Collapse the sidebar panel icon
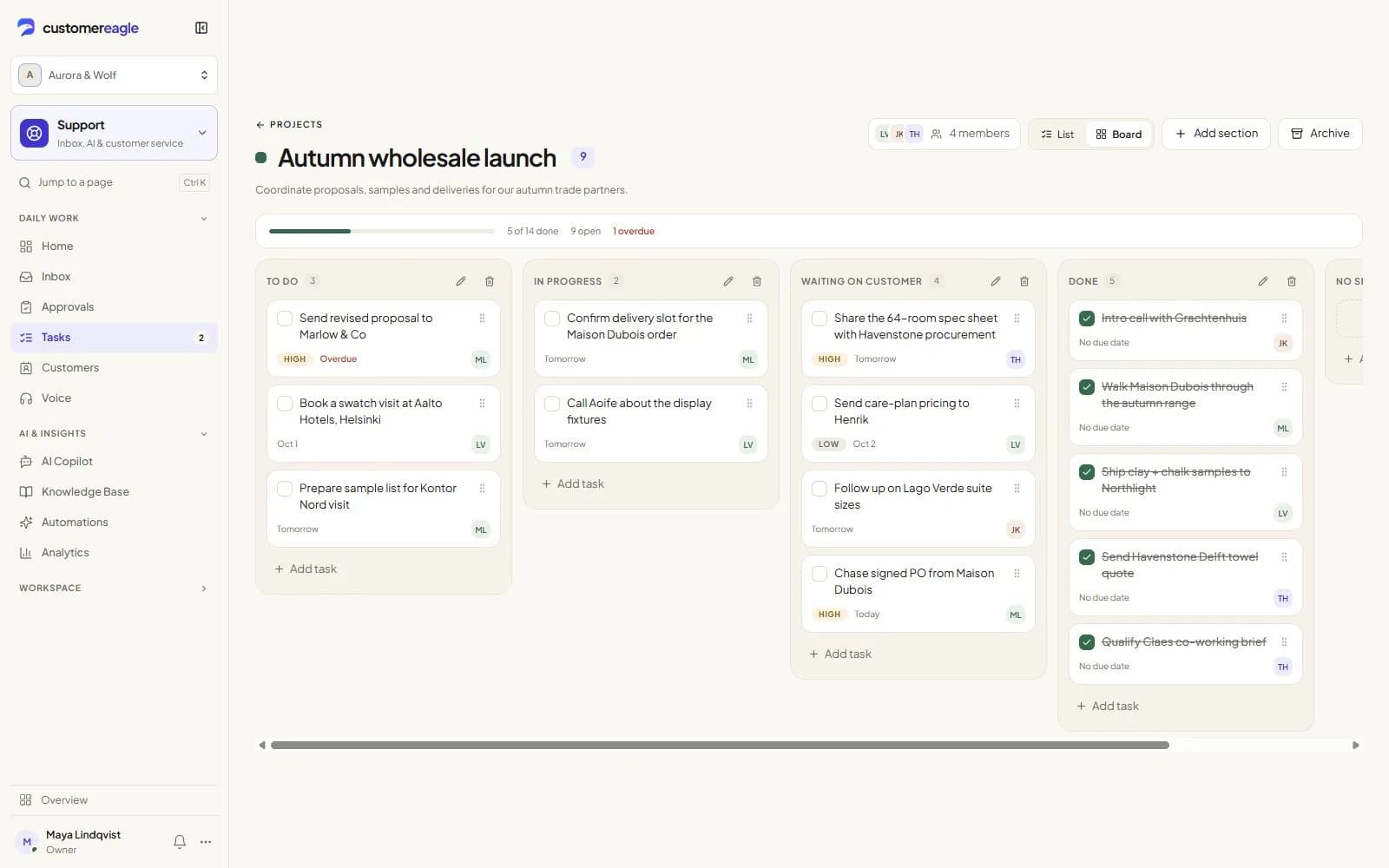This screenshot has height=868, width=1389. pos(201,28)
